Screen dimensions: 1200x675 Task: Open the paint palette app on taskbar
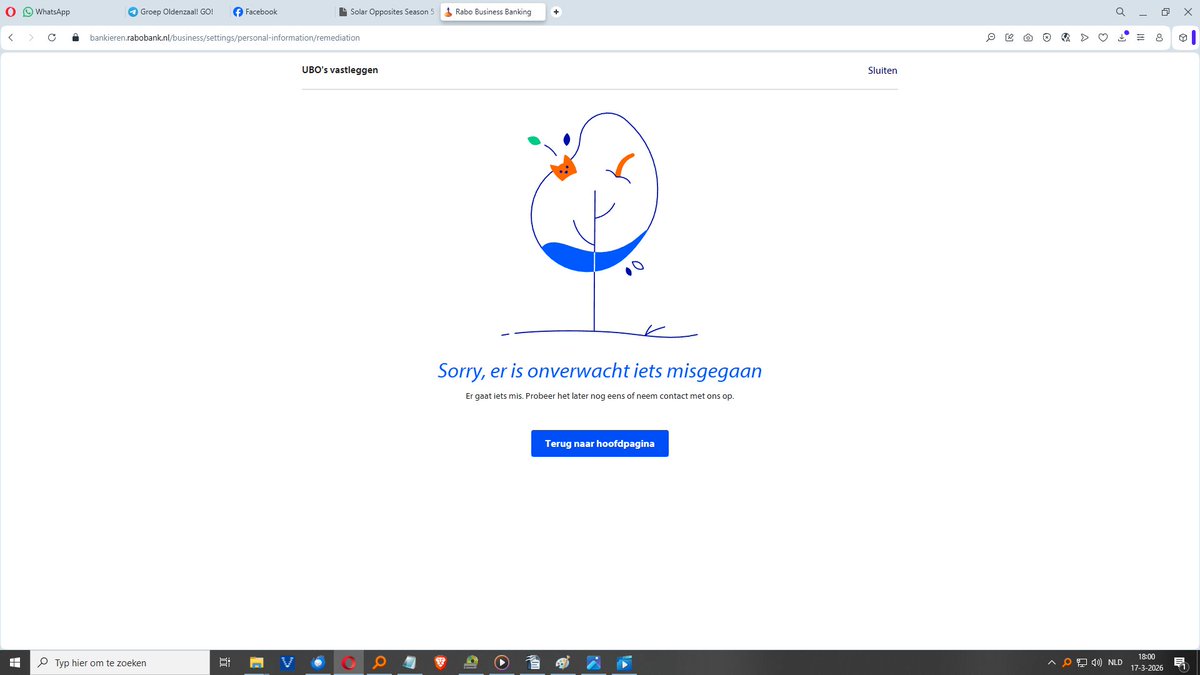click(x=562, y=662)
